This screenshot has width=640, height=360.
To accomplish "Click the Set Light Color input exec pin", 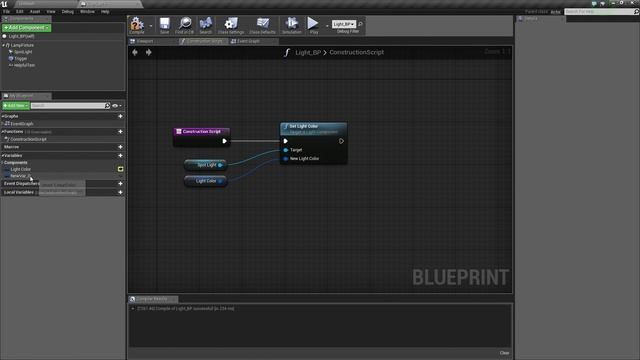I will pyautogui.click(x=286, y=141).
